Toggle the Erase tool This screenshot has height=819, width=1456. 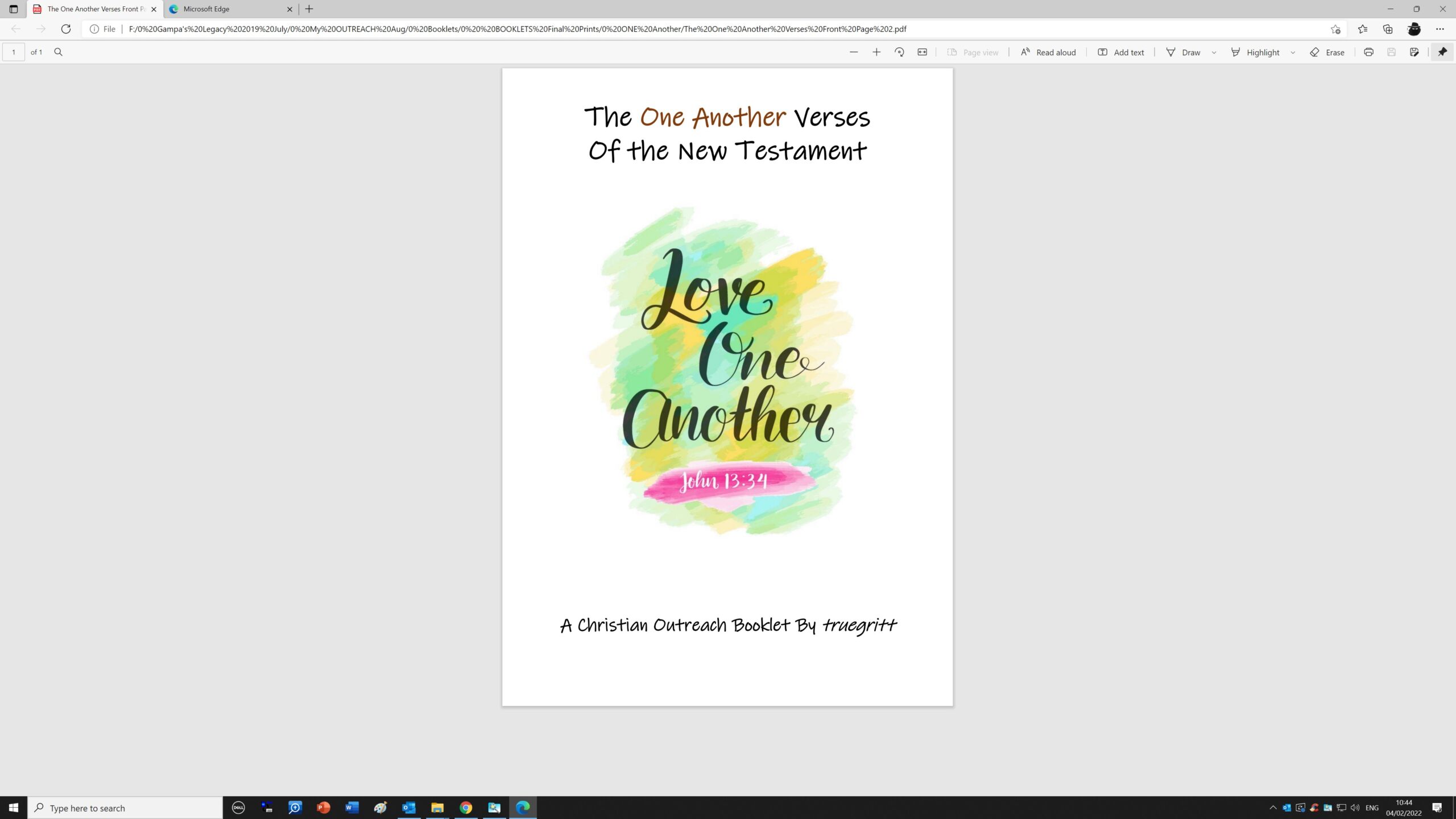pyautogui.click(x=1327, y=52)
